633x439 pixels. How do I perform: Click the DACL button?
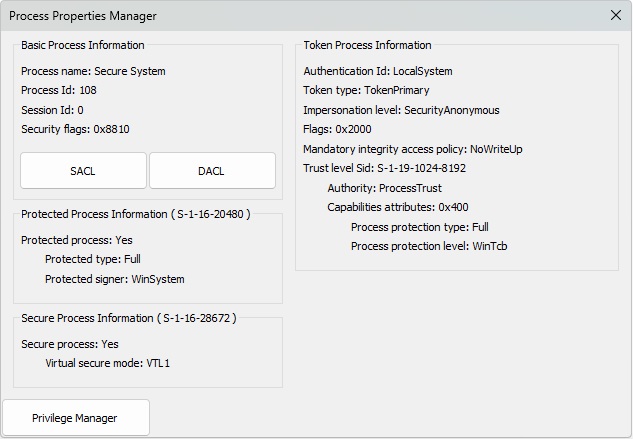tap(212, 171)
